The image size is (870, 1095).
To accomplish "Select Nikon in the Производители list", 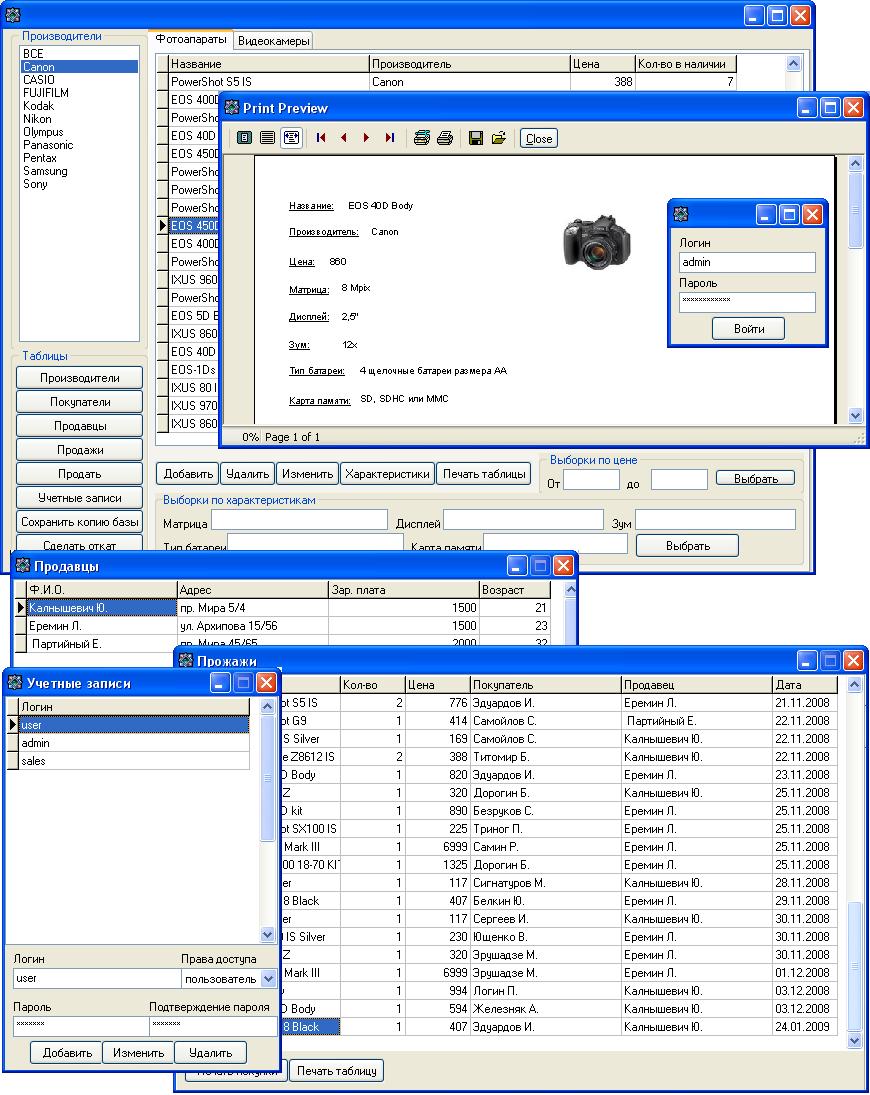I will click(x=79, y=119).
